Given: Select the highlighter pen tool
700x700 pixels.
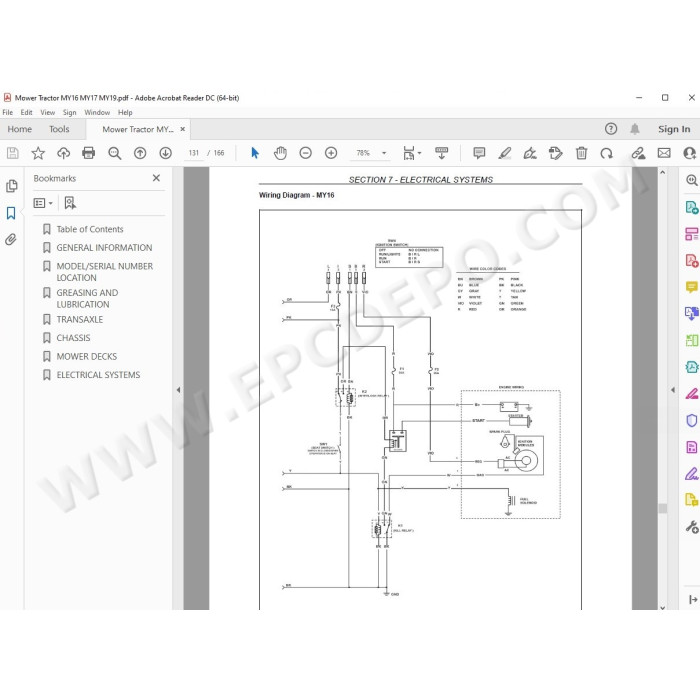Looking at the screenshot, I should [504, 153].
